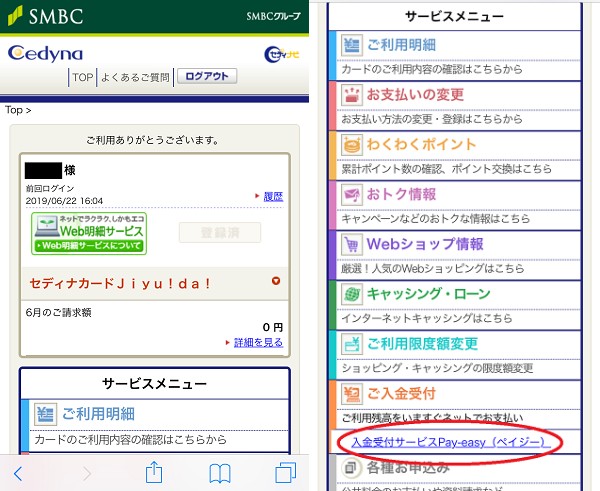This screenshot has height=491, width=600.
Task: Open 各種お申込み menu item
Action: click(x=408, y=467)
